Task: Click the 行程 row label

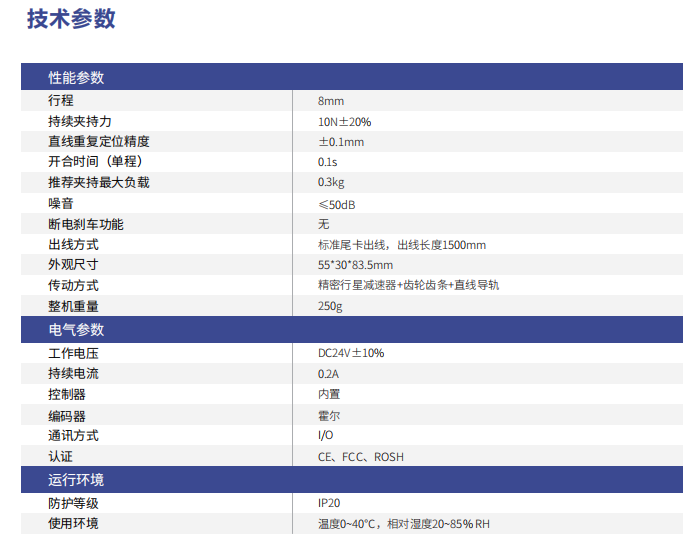Action: [61, 101]
